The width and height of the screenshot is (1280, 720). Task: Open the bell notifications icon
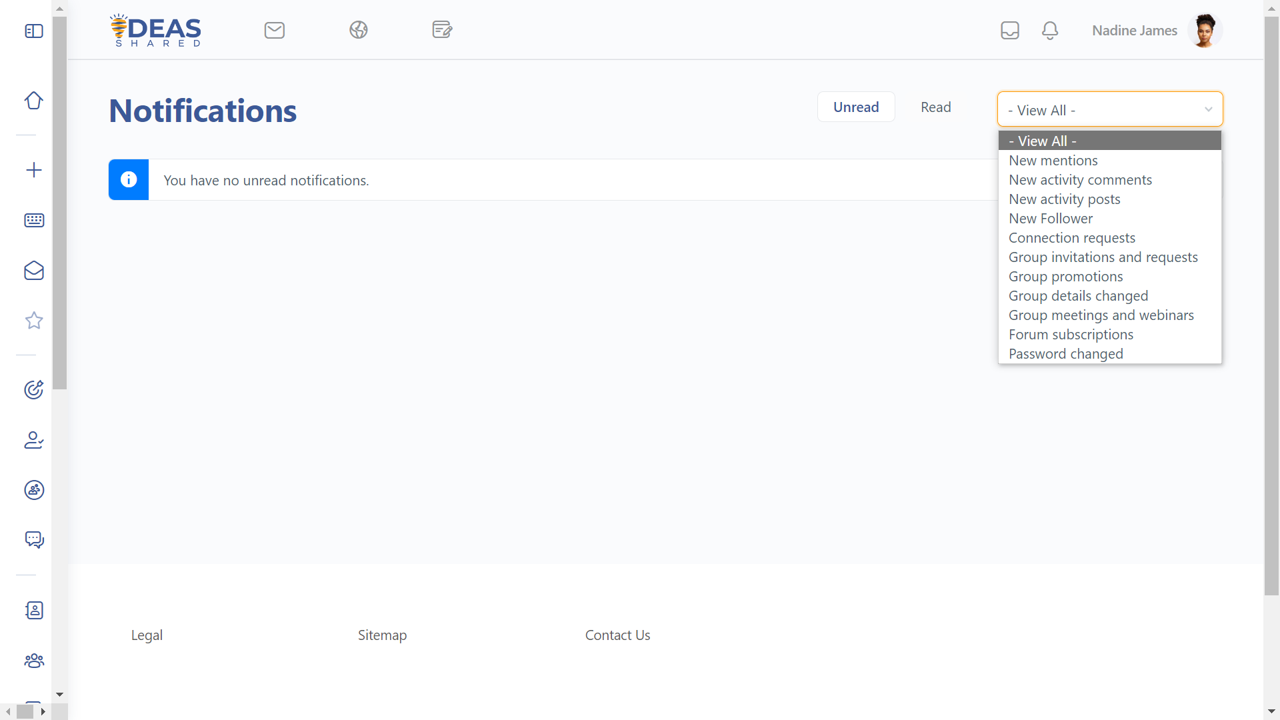pos(1050,31)
